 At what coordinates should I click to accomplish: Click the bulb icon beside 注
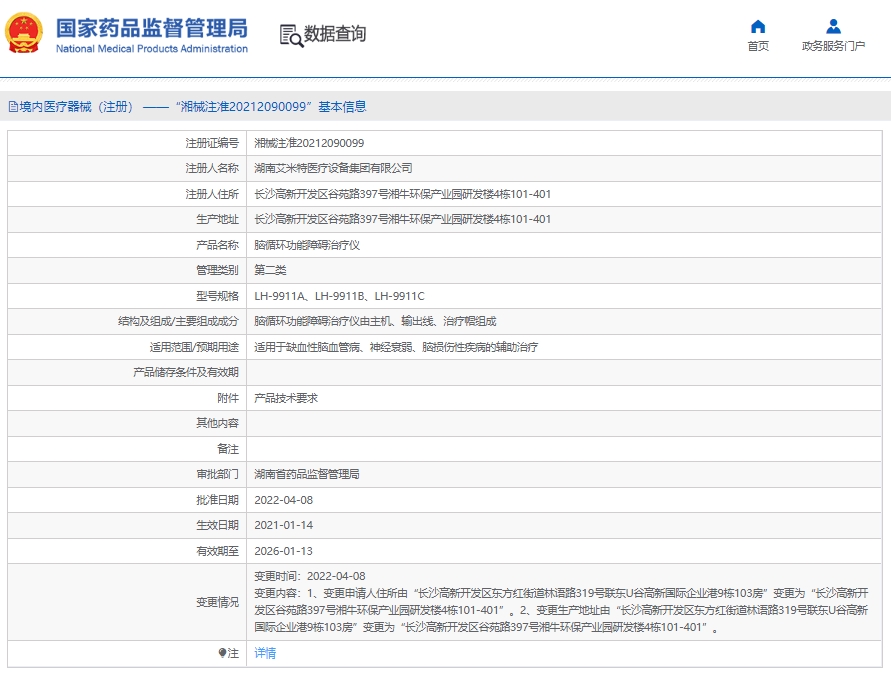(222, 653)
